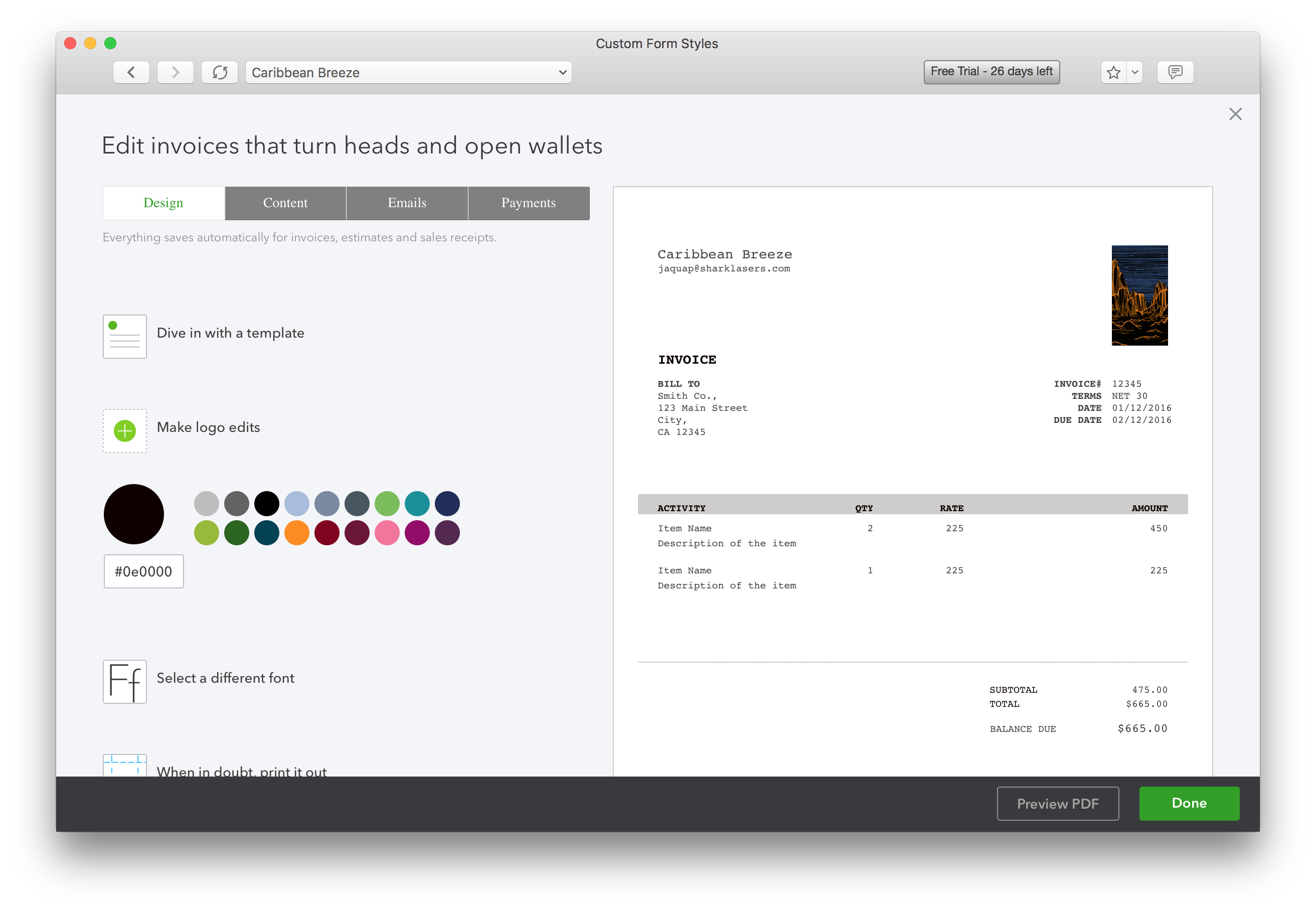Screen dimensions: 1316x912
Task: Reload the page with the refresh icon
Action: click(220, 73)
